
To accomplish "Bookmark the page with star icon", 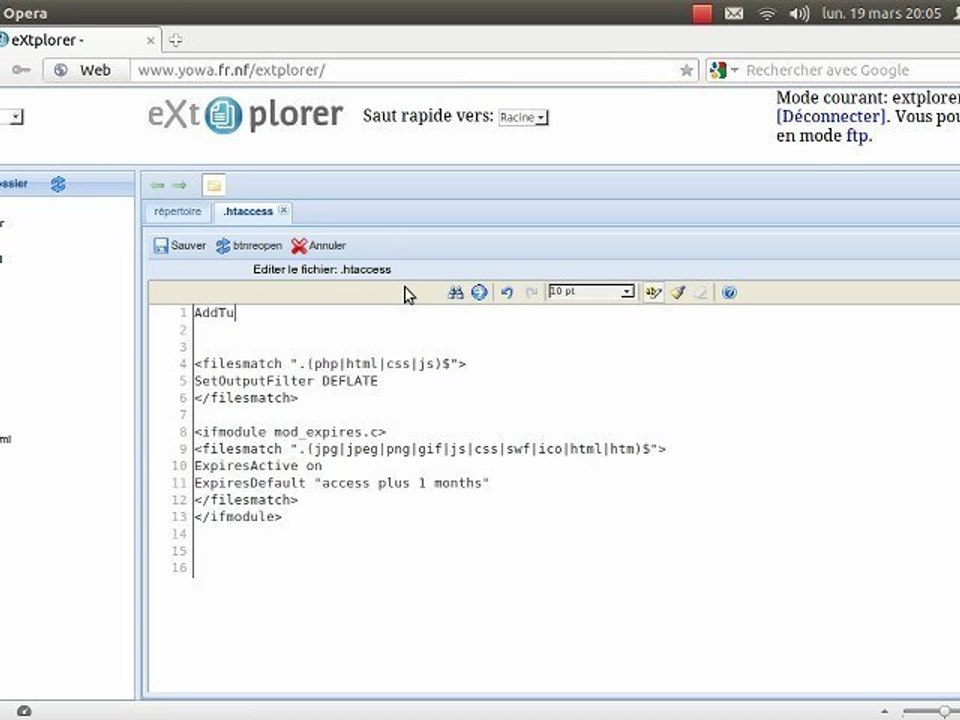I will pyautogui.click(x=686, y=70).
